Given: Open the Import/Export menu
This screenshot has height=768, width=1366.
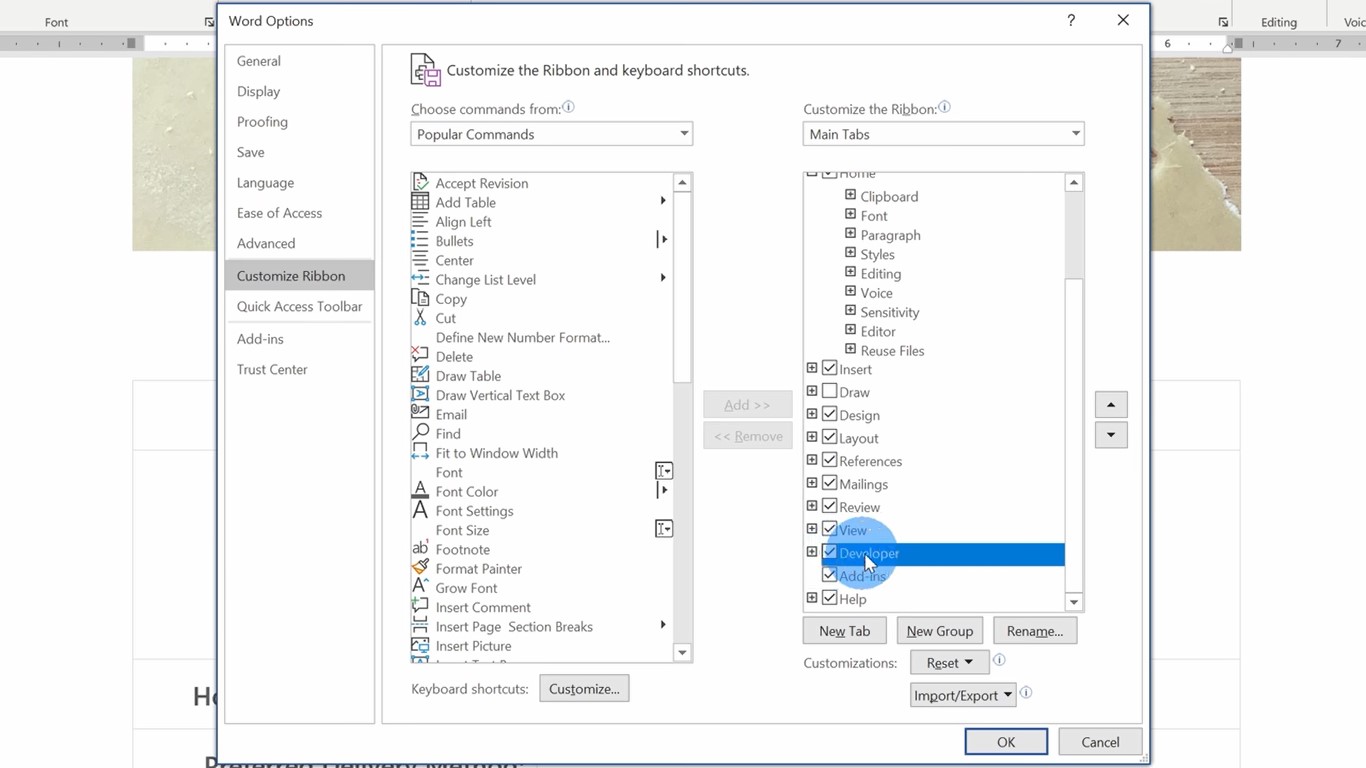Looking at the screenshot, I should click(x=962, y=694).
